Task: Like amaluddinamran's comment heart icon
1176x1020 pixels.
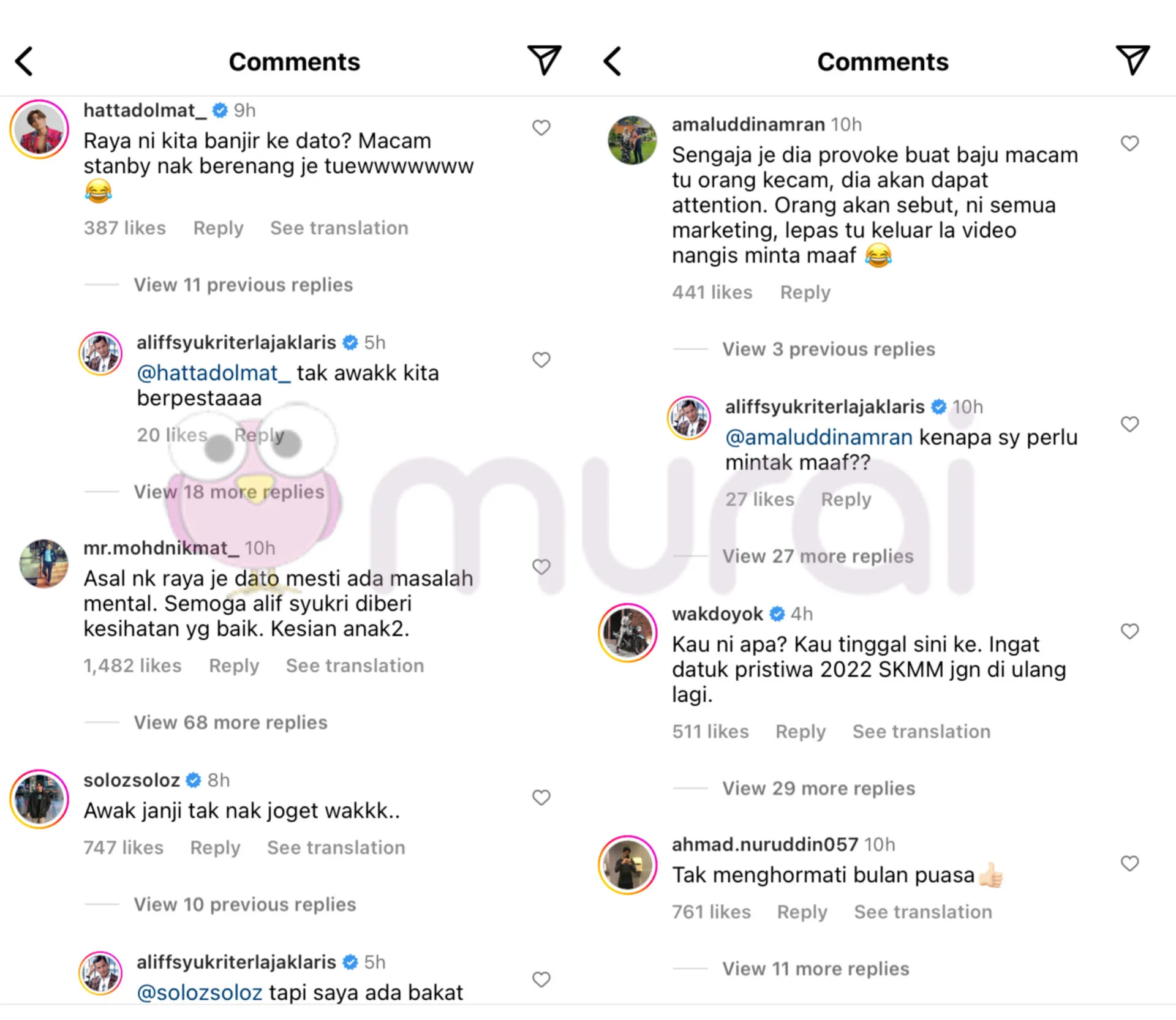Action: point(1129,143)
